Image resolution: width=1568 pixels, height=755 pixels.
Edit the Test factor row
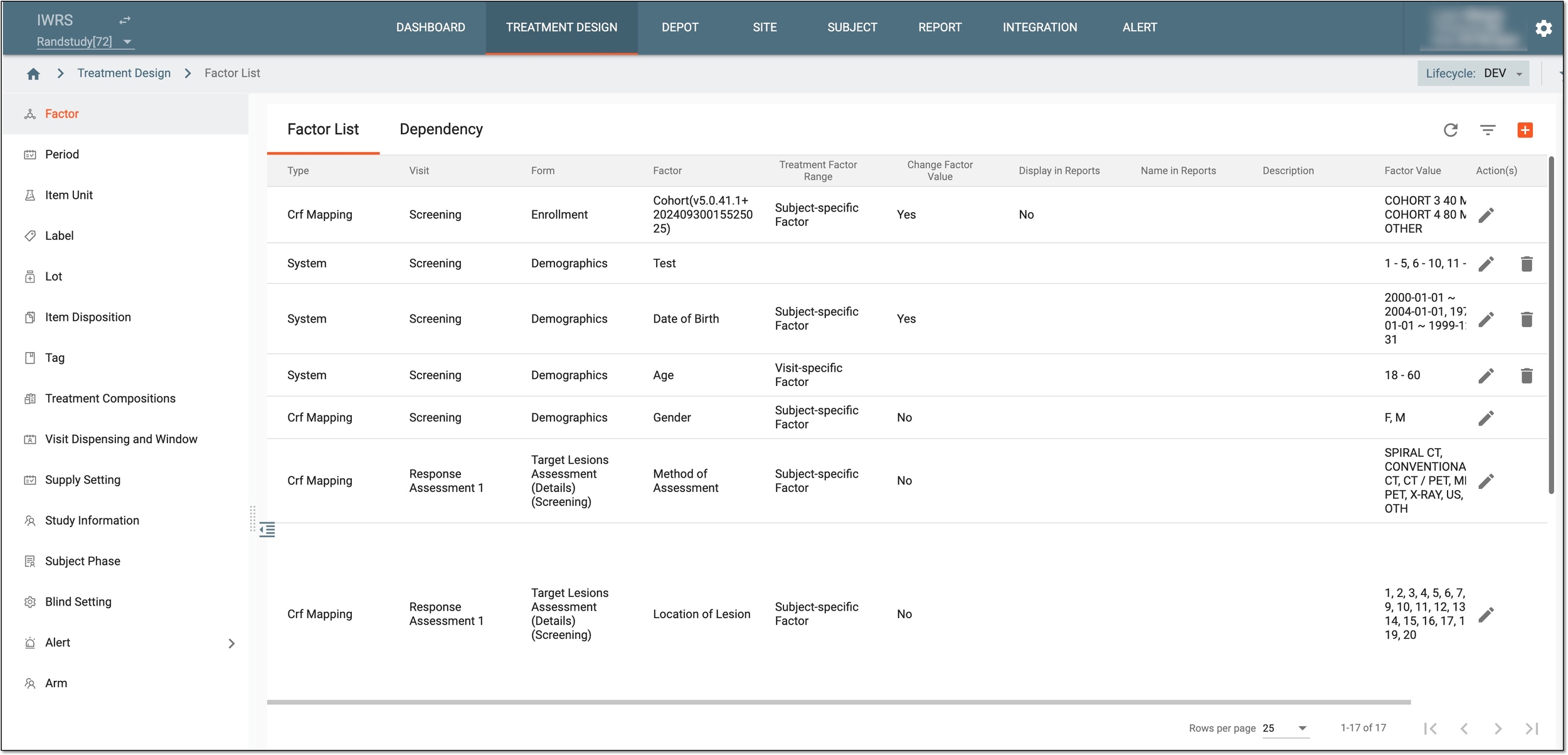tap(1486, 264)
